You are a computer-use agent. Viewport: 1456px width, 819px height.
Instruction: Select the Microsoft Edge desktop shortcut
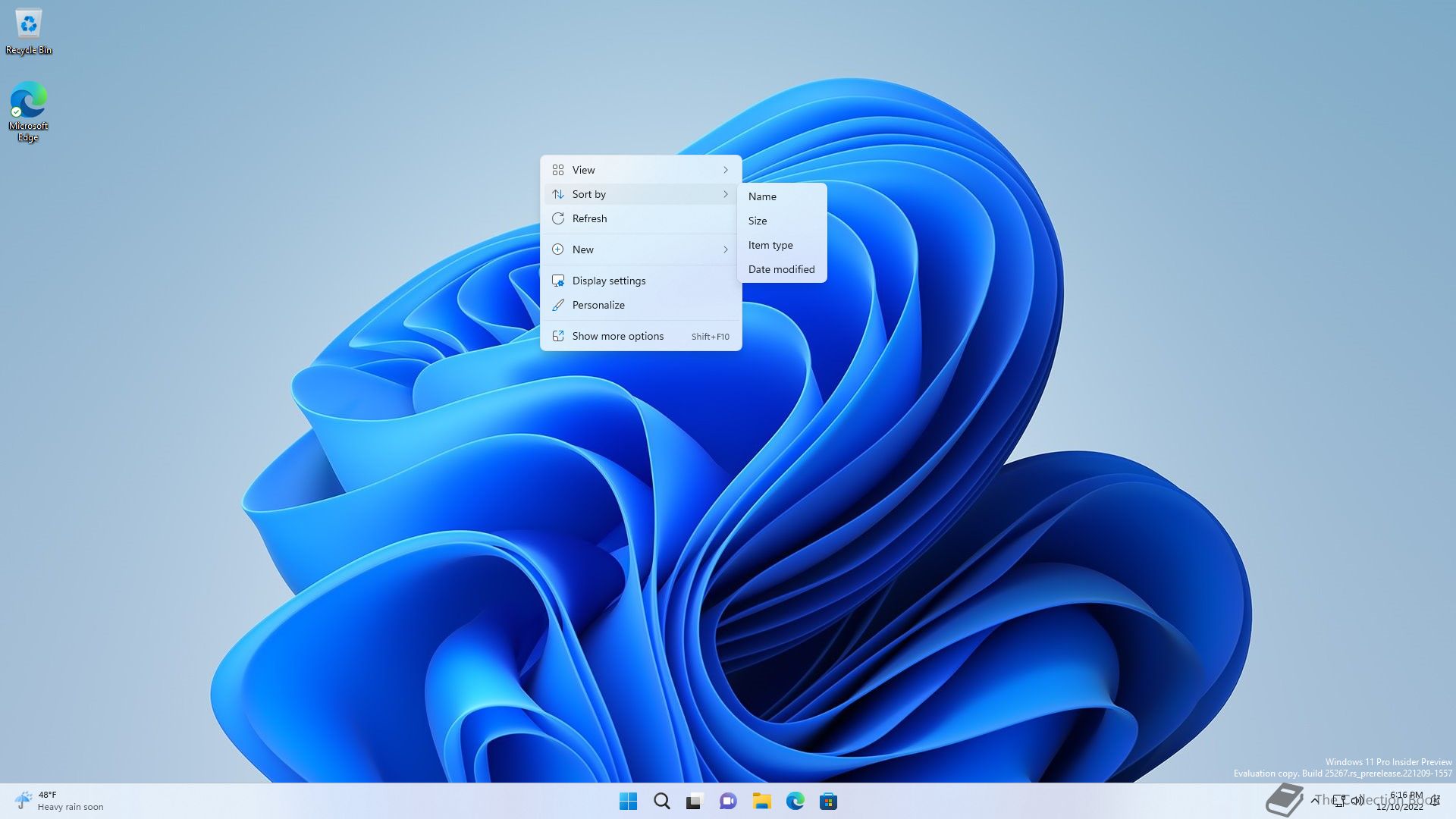pyautogui.click(x=28, y=111)
